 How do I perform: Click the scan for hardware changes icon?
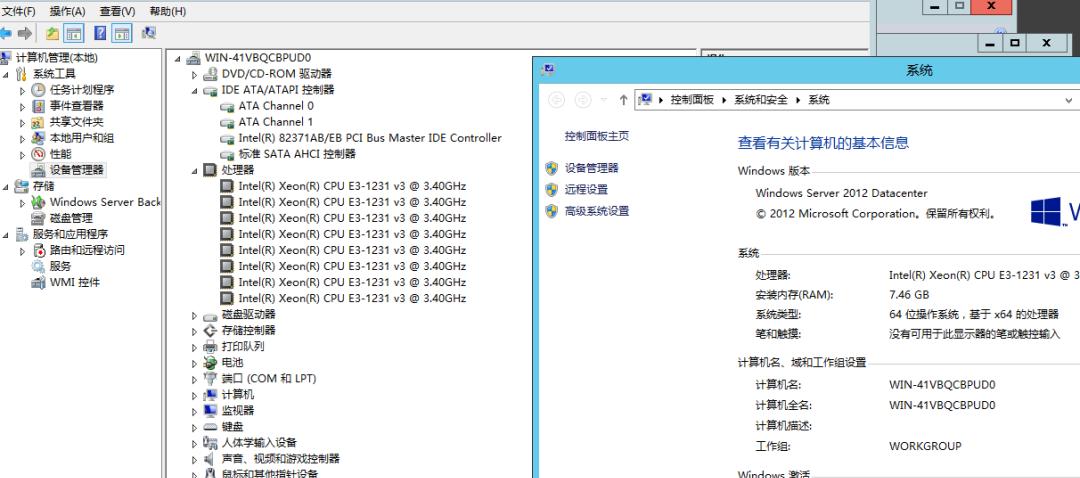[x=149, y=33]
